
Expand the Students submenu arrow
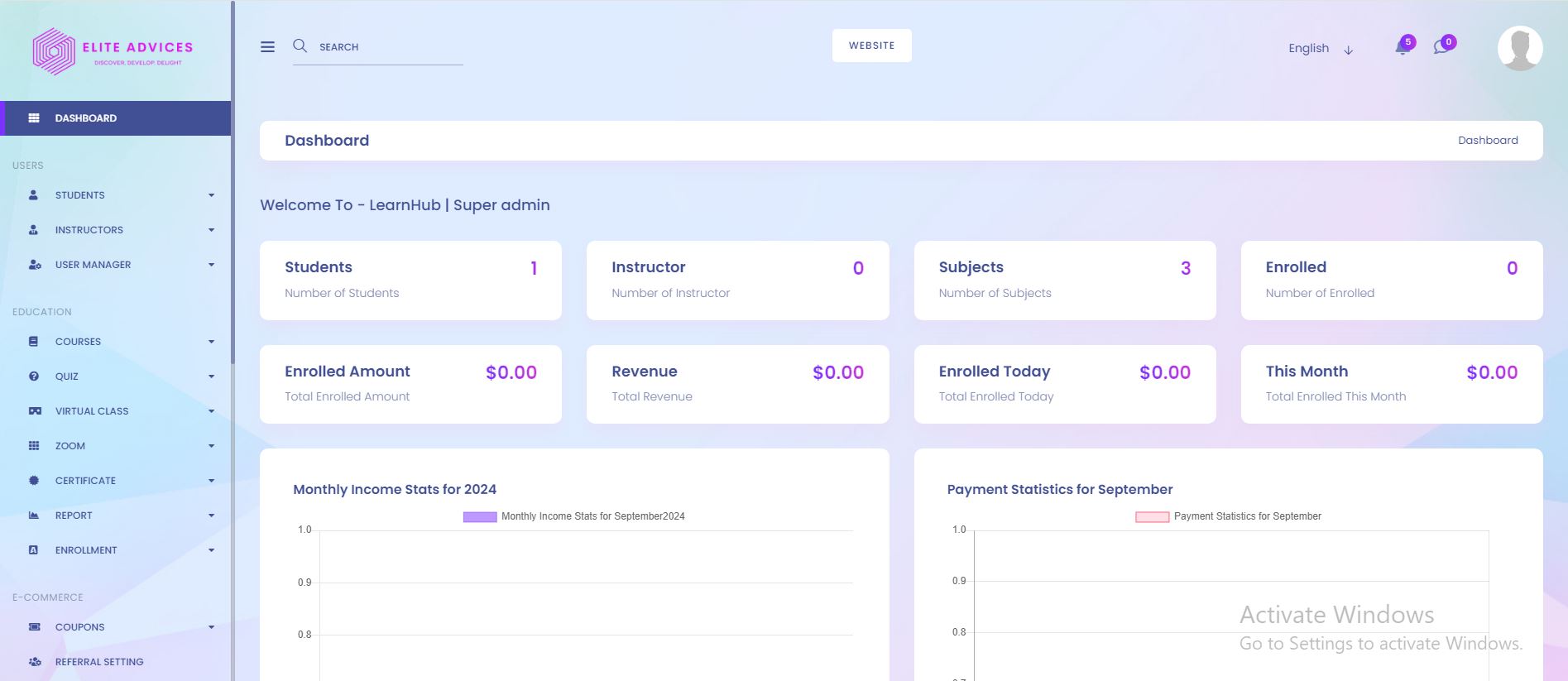pos(211,195)
